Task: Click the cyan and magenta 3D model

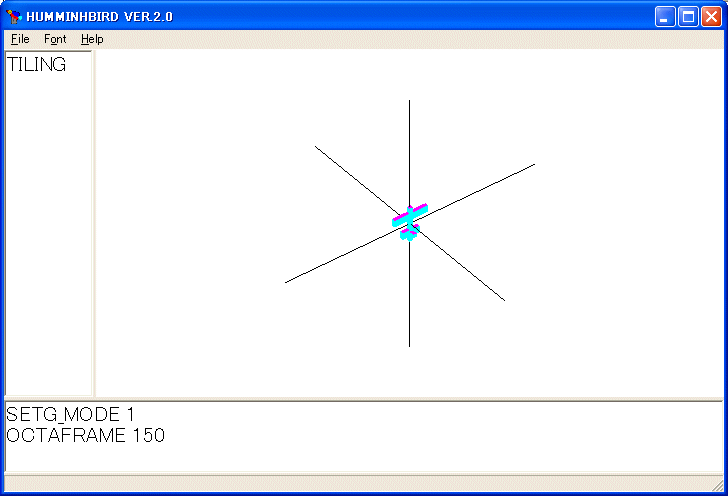Action: click(410, 222)
